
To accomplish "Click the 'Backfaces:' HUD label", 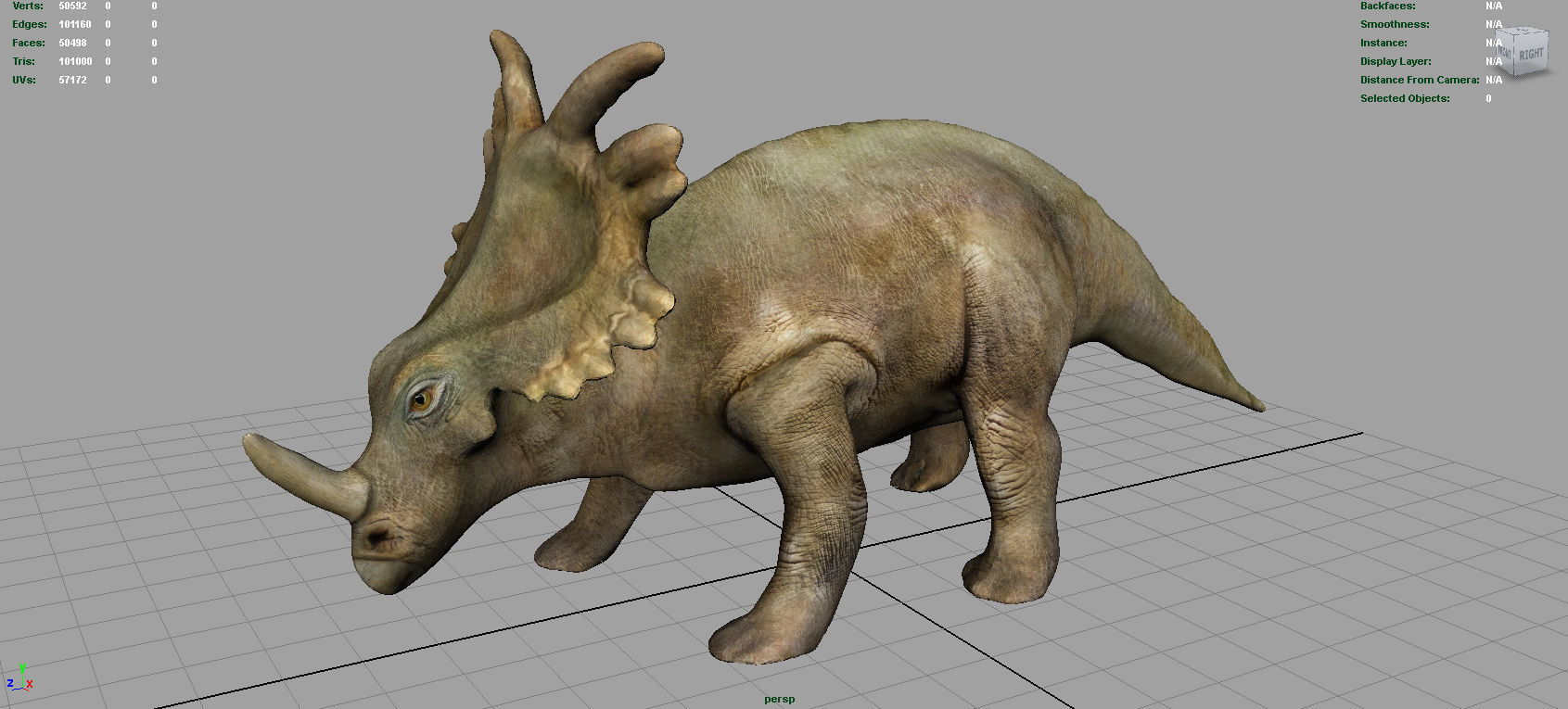I will point(1388,6).
